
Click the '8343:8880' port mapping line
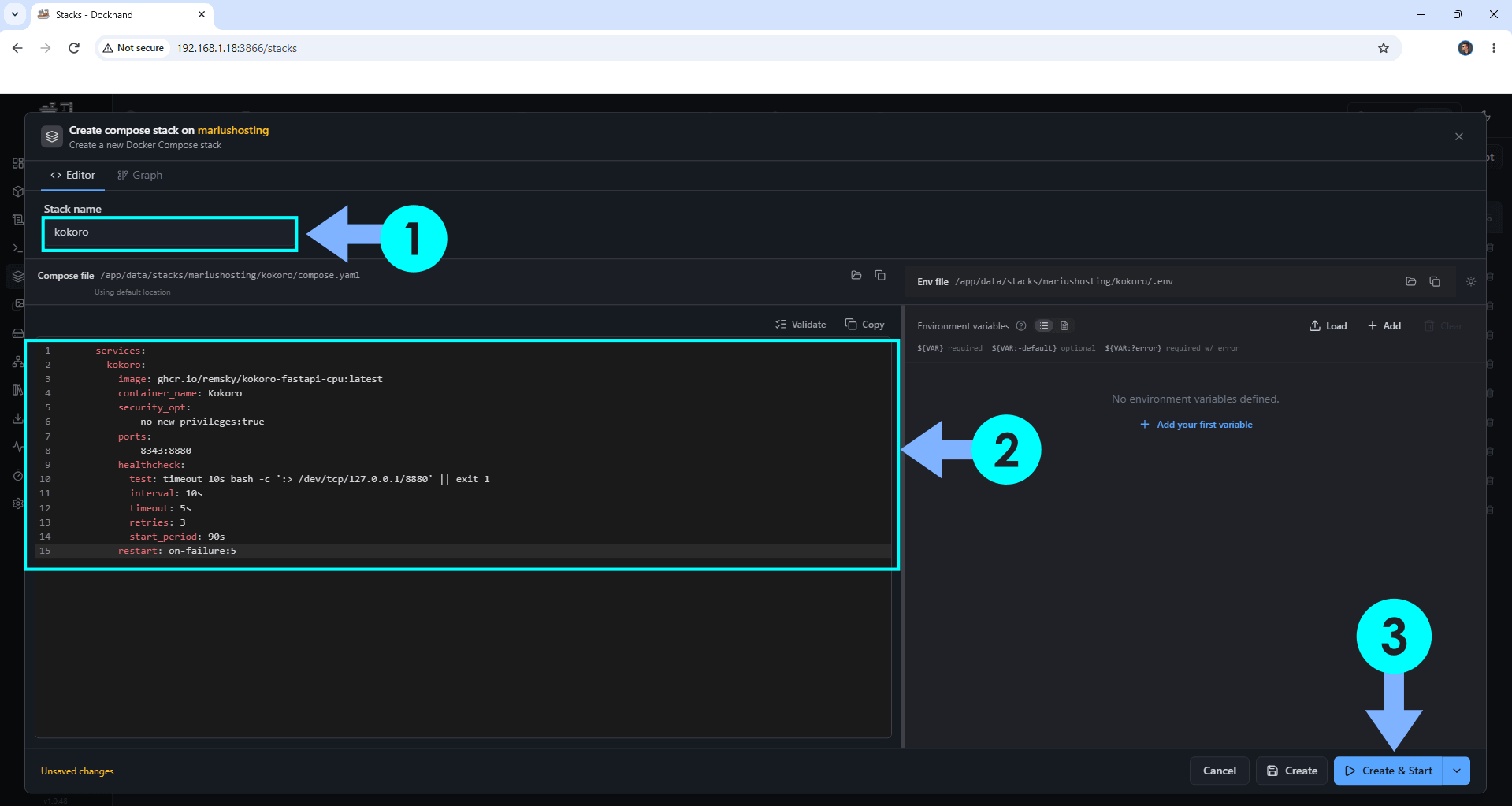tap(161, 451)
